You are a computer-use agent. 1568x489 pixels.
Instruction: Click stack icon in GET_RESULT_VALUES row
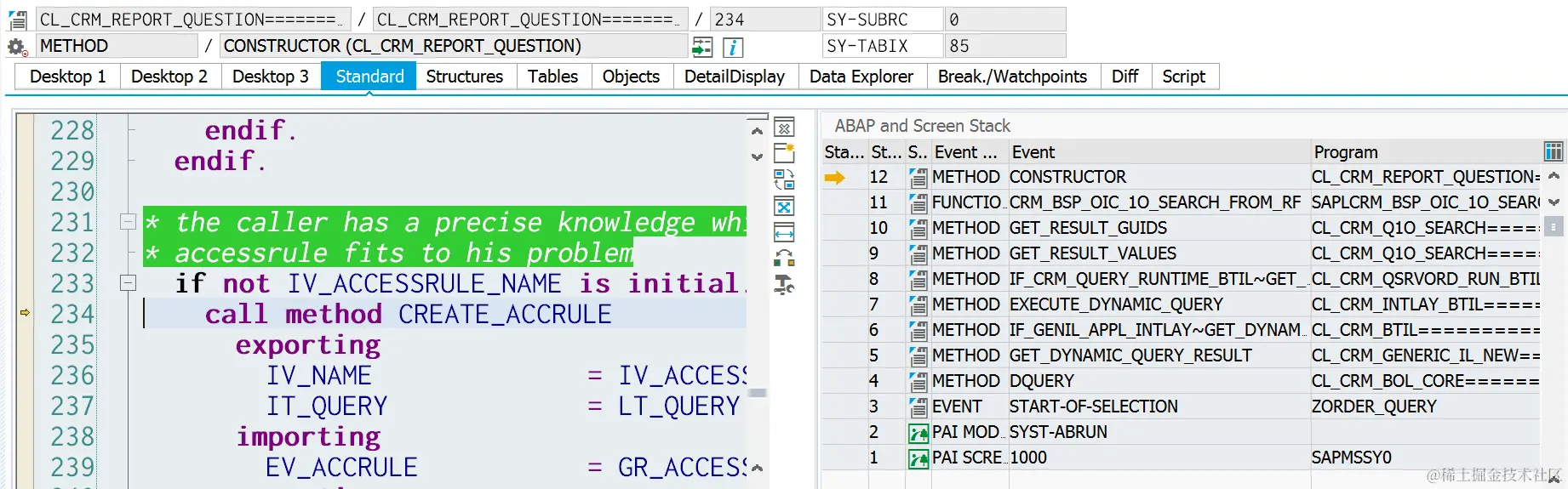tap(918, 254)
